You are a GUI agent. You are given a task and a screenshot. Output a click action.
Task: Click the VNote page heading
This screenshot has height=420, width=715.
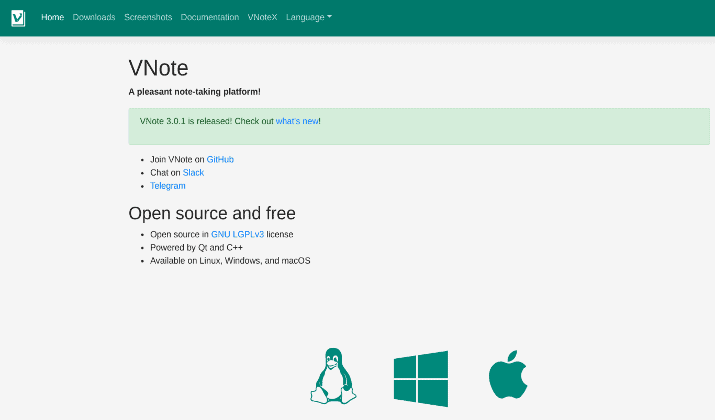pyautogui.click(x=158, y=68)
